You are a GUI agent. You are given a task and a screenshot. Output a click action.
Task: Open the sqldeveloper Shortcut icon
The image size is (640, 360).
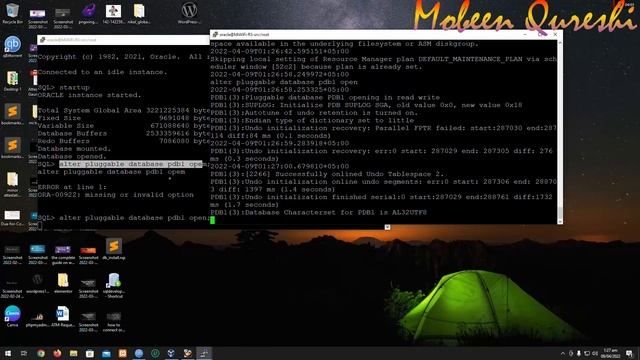pos(114,285)
